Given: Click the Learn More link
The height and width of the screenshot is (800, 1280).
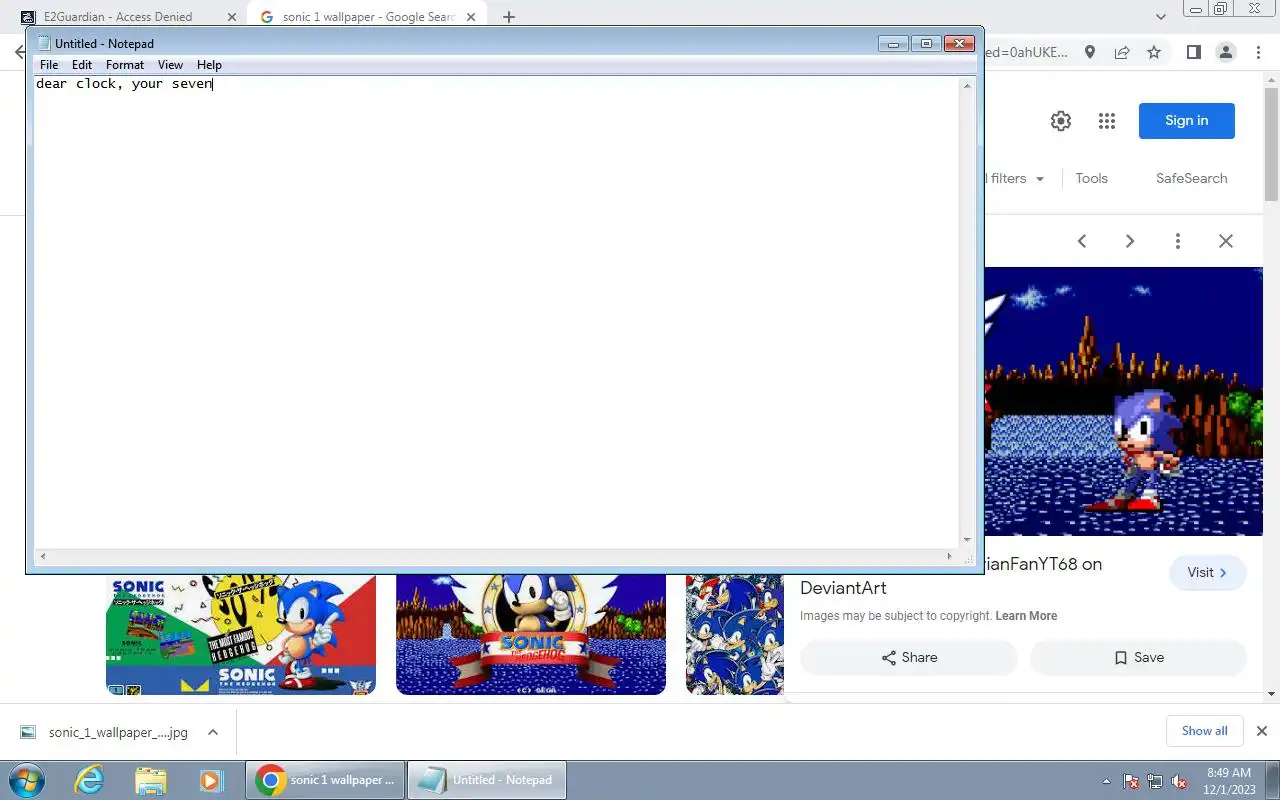Looking at the screenshot, I should 1026,616.
